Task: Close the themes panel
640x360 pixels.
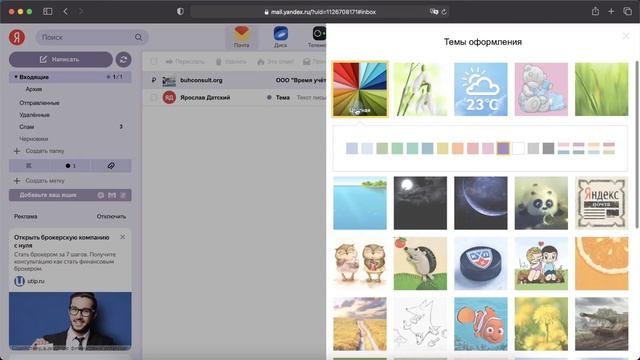Action: click(x=626, y=36)
